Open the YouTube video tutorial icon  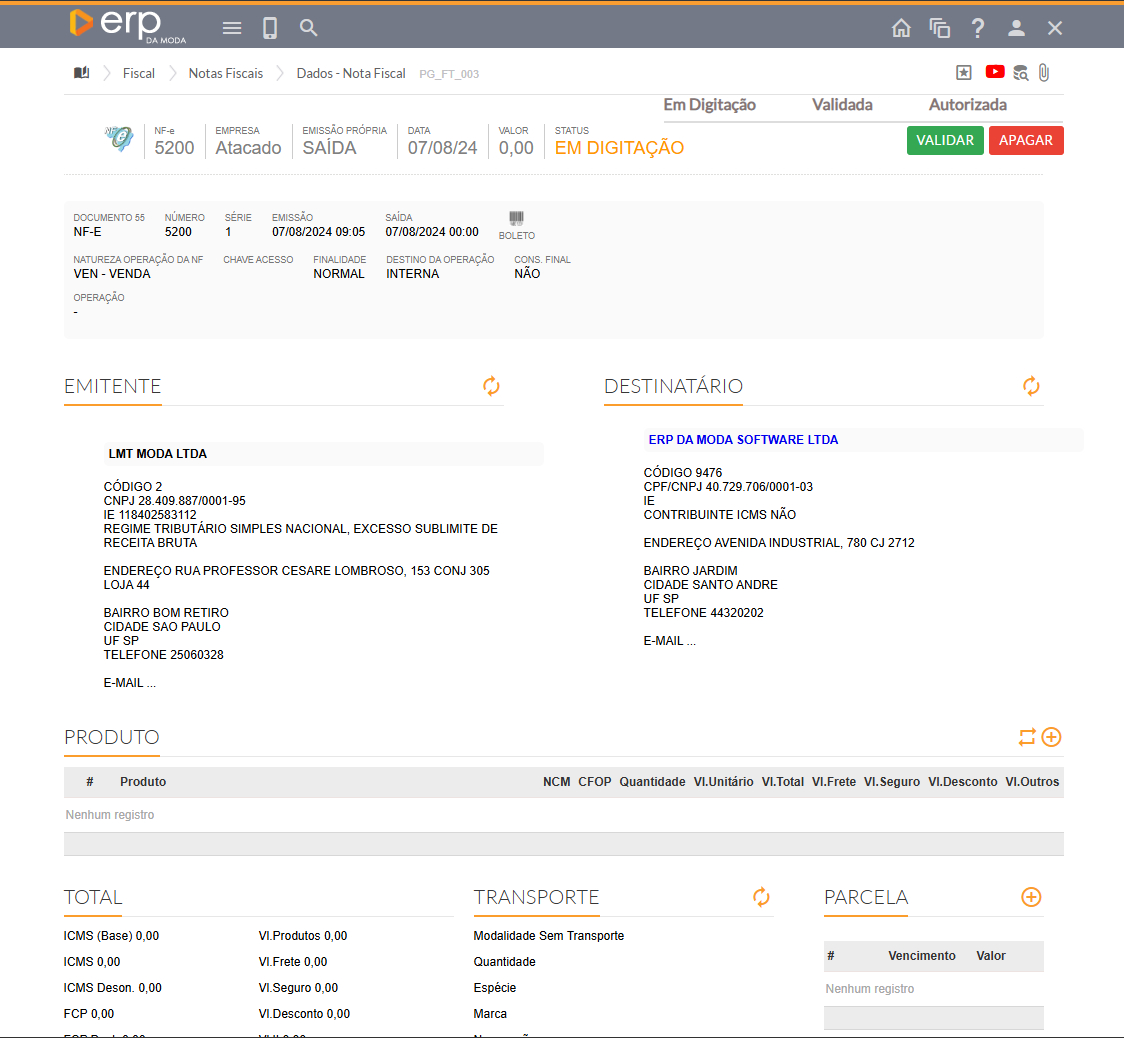pos(995,72)
